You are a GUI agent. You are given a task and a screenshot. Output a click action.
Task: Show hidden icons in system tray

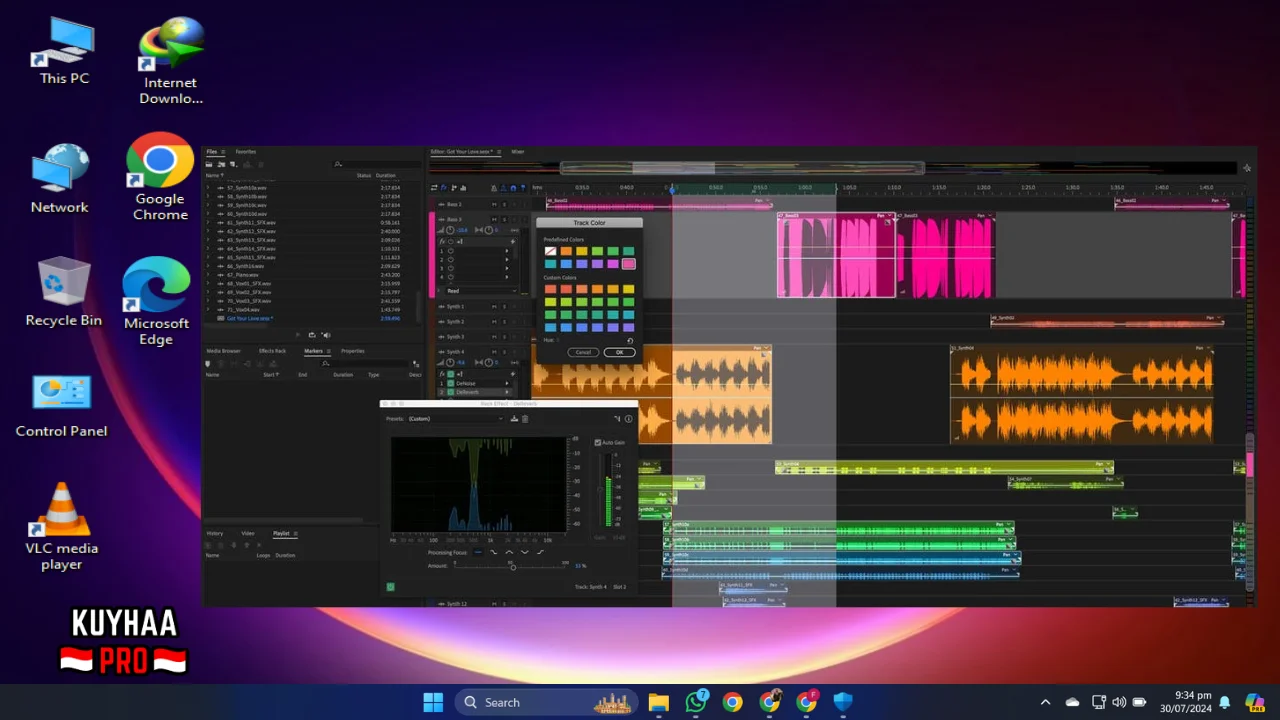pos(1045,702)
